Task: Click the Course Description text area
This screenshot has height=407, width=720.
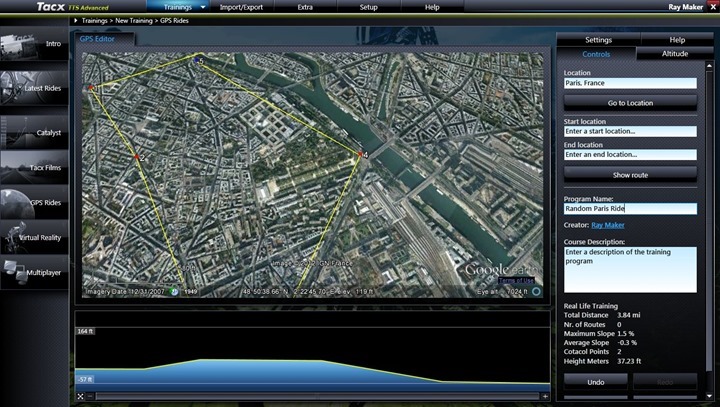Action: [630, 270]
